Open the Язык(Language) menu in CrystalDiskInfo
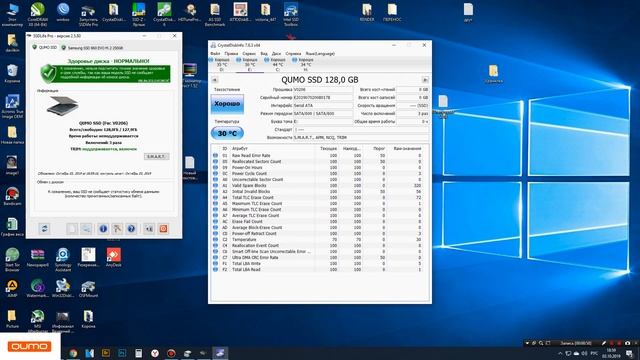The image size is (640, 360). pyautogui.click(x=320, y=53)
